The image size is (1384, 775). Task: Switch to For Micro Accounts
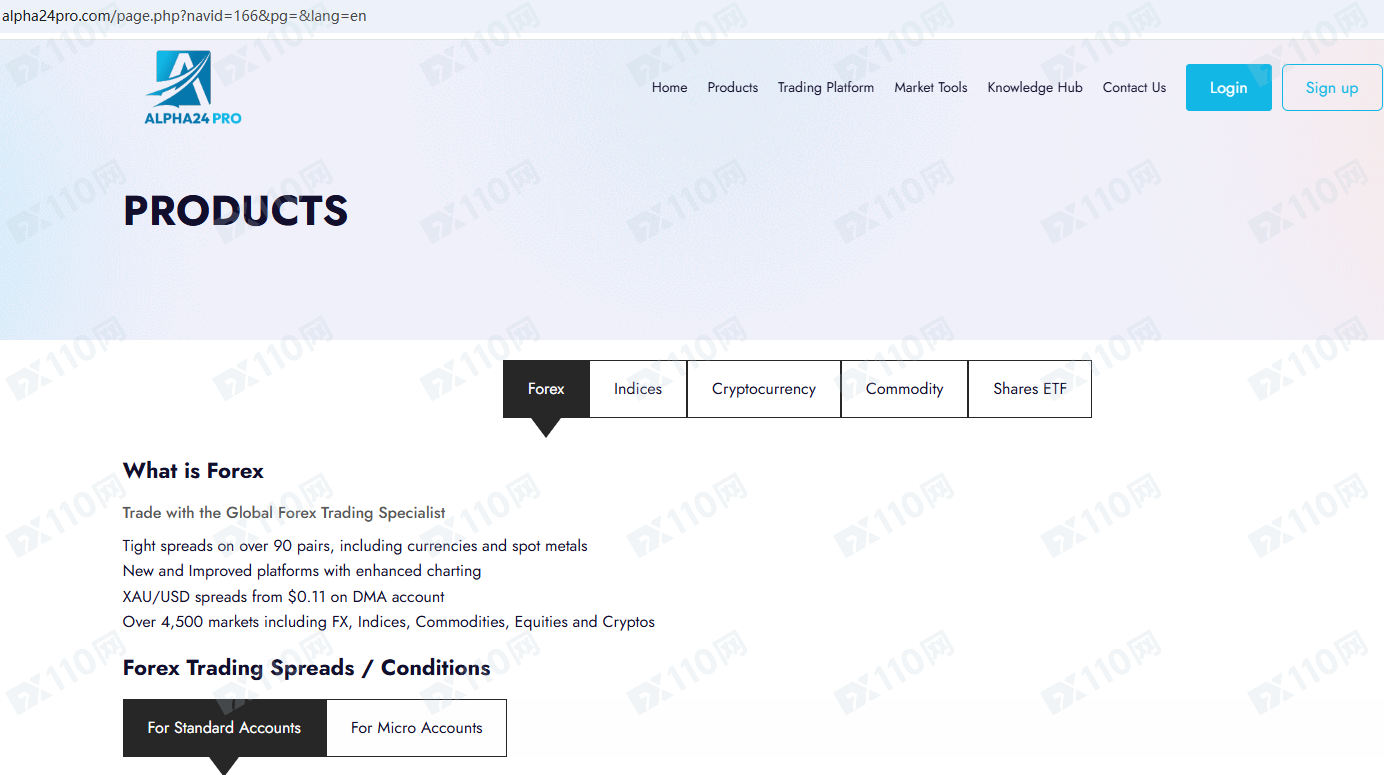point(416,728)
